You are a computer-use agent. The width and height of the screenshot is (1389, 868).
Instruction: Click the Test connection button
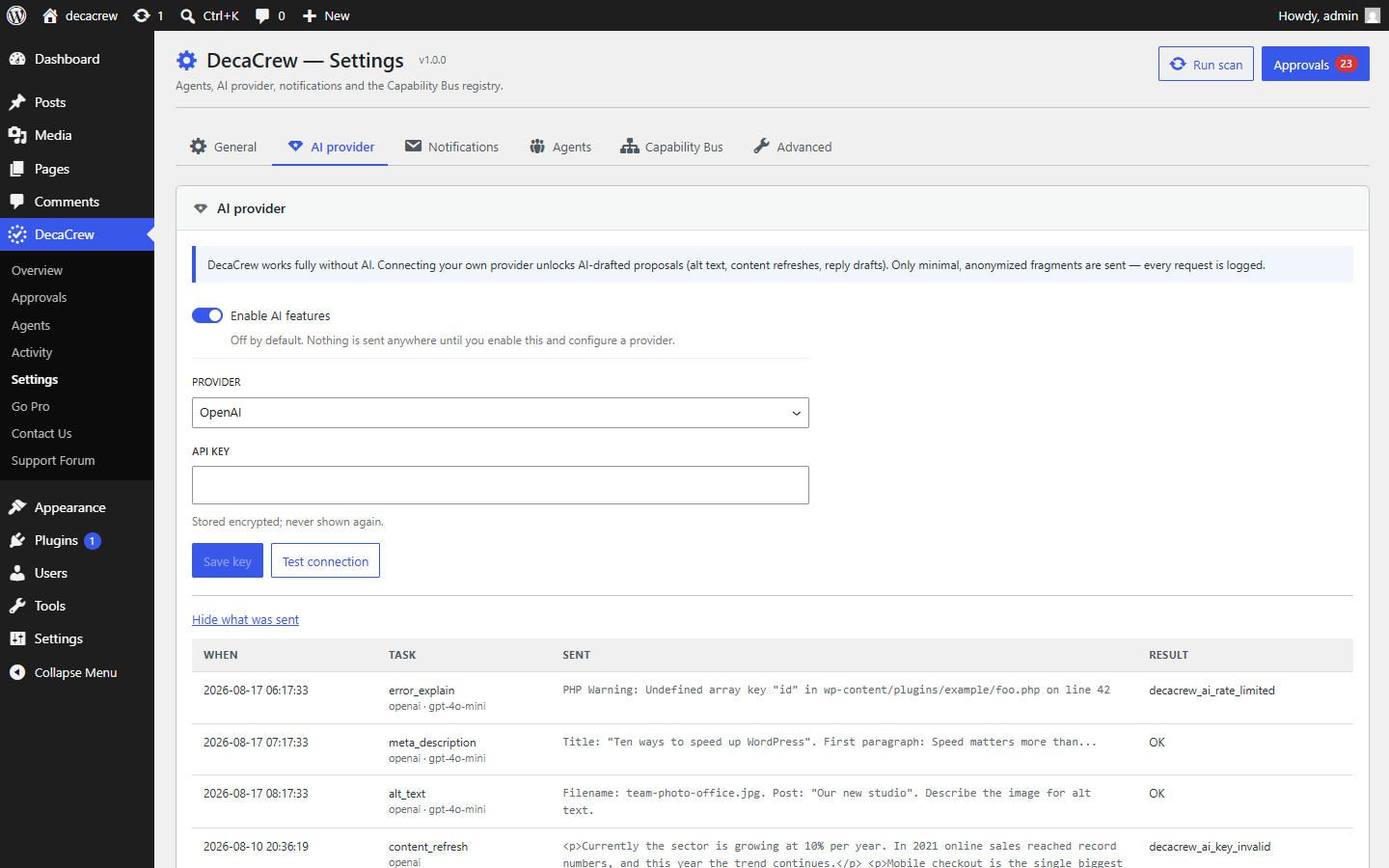(x=325, y=560)
